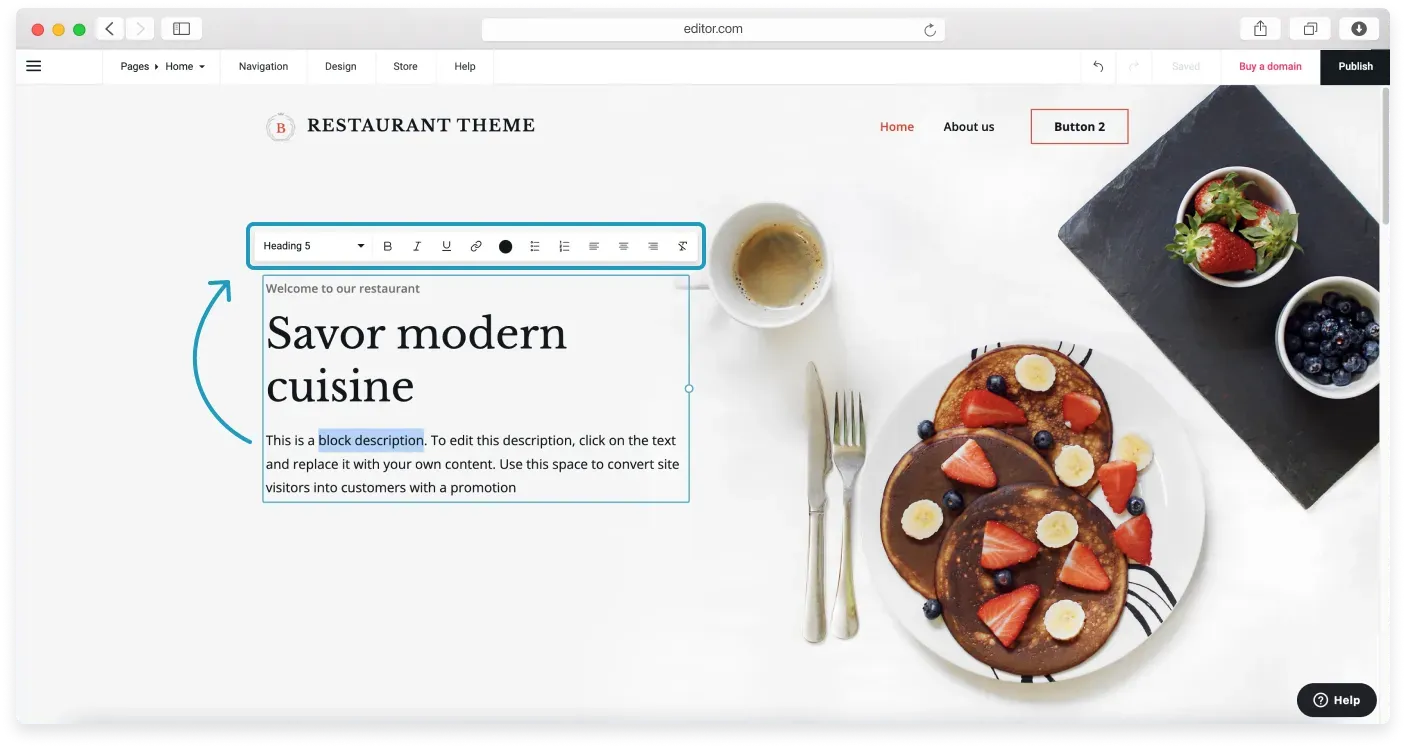Viewport: 1406px width, 748px height.
Task: Click the editor.com address bar
Action: coord(713,29)
